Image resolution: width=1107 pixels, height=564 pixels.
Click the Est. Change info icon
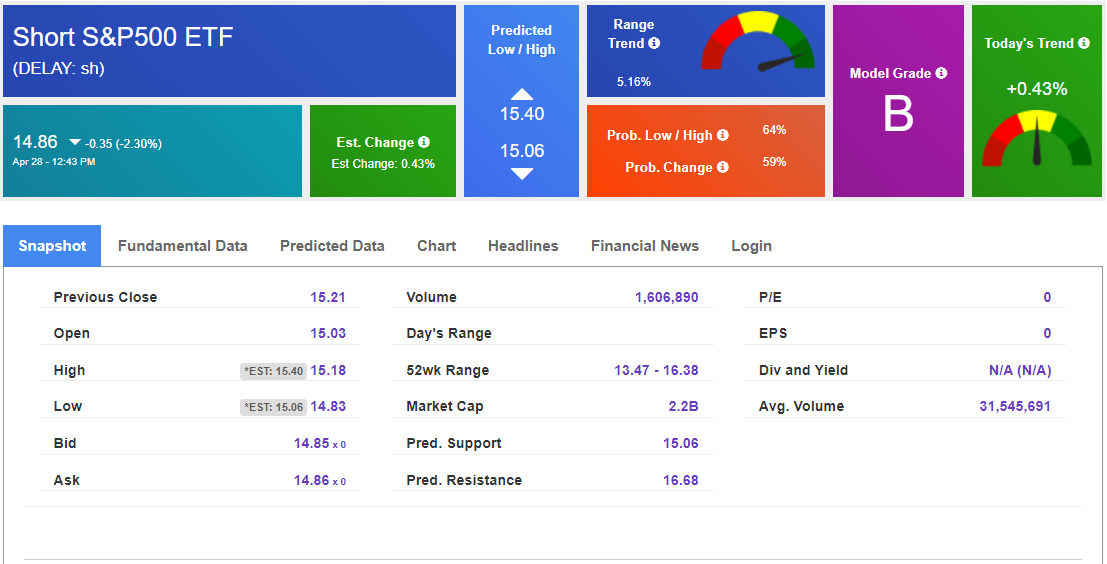(x=424, y=142)
